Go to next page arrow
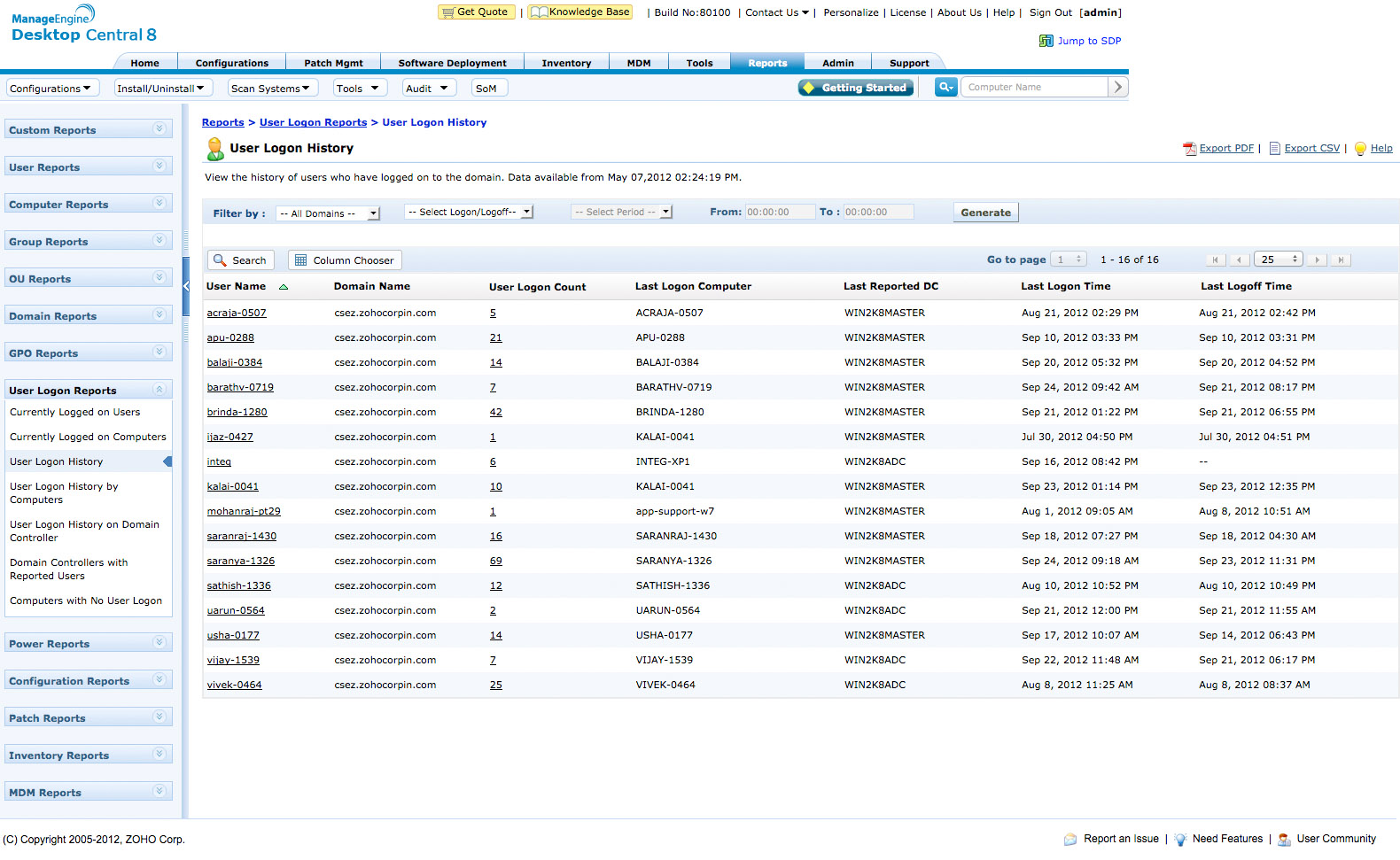Screen dimensions: 1400x860 [x=1318, y=260]
